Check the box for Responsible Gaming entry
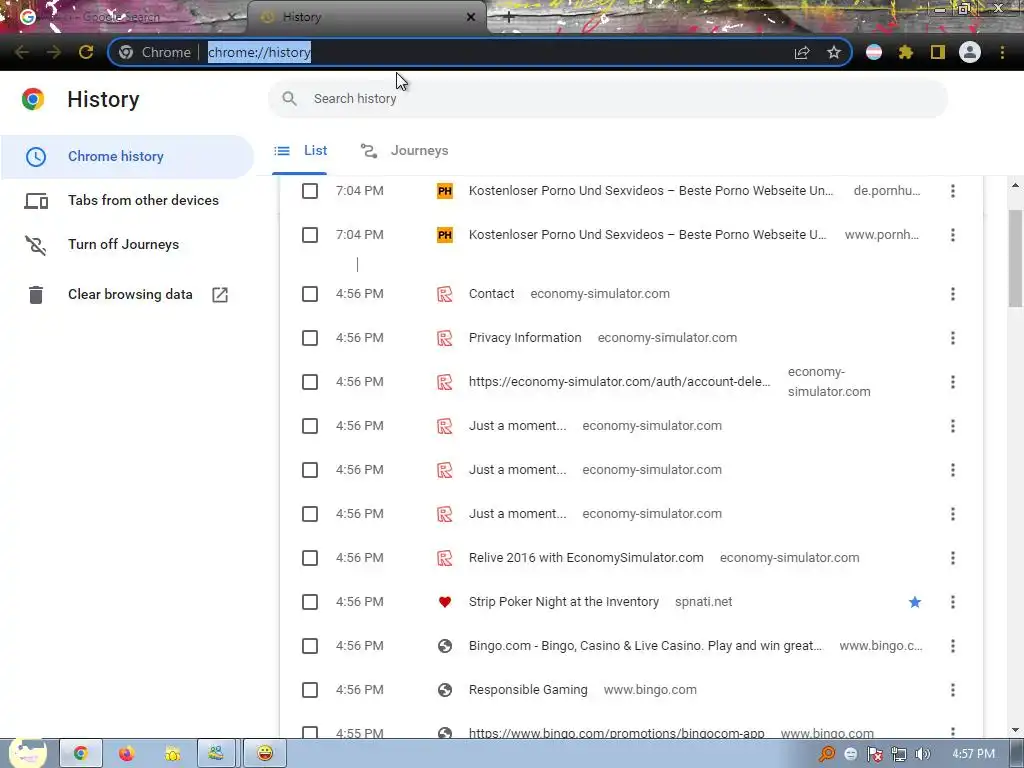Screen dimensions: 1024x768 point(310,690)
